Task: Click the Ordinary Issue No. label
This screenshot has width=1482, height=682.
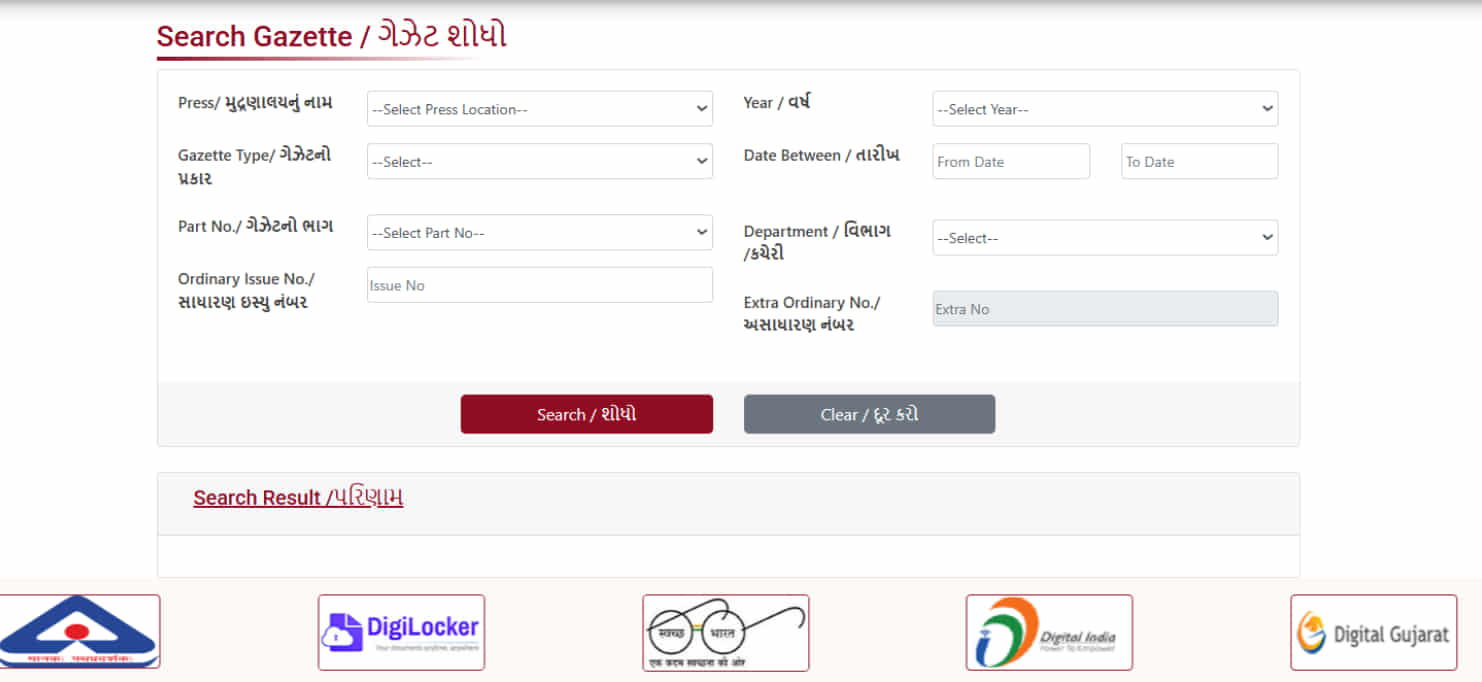Action: [246, 290]
